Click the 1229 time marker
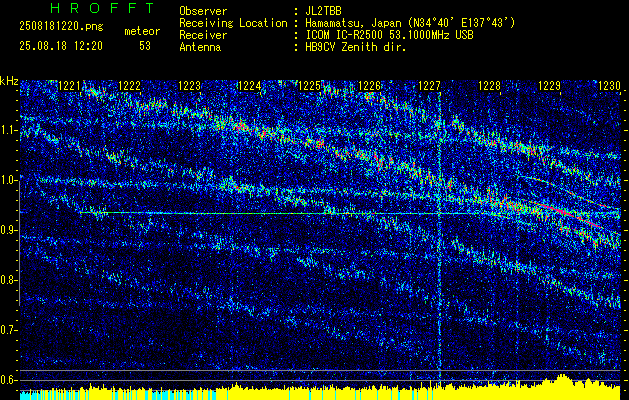The height and width of the screenshot is (400, 629). pyautogui.click(x=549, y=86)
